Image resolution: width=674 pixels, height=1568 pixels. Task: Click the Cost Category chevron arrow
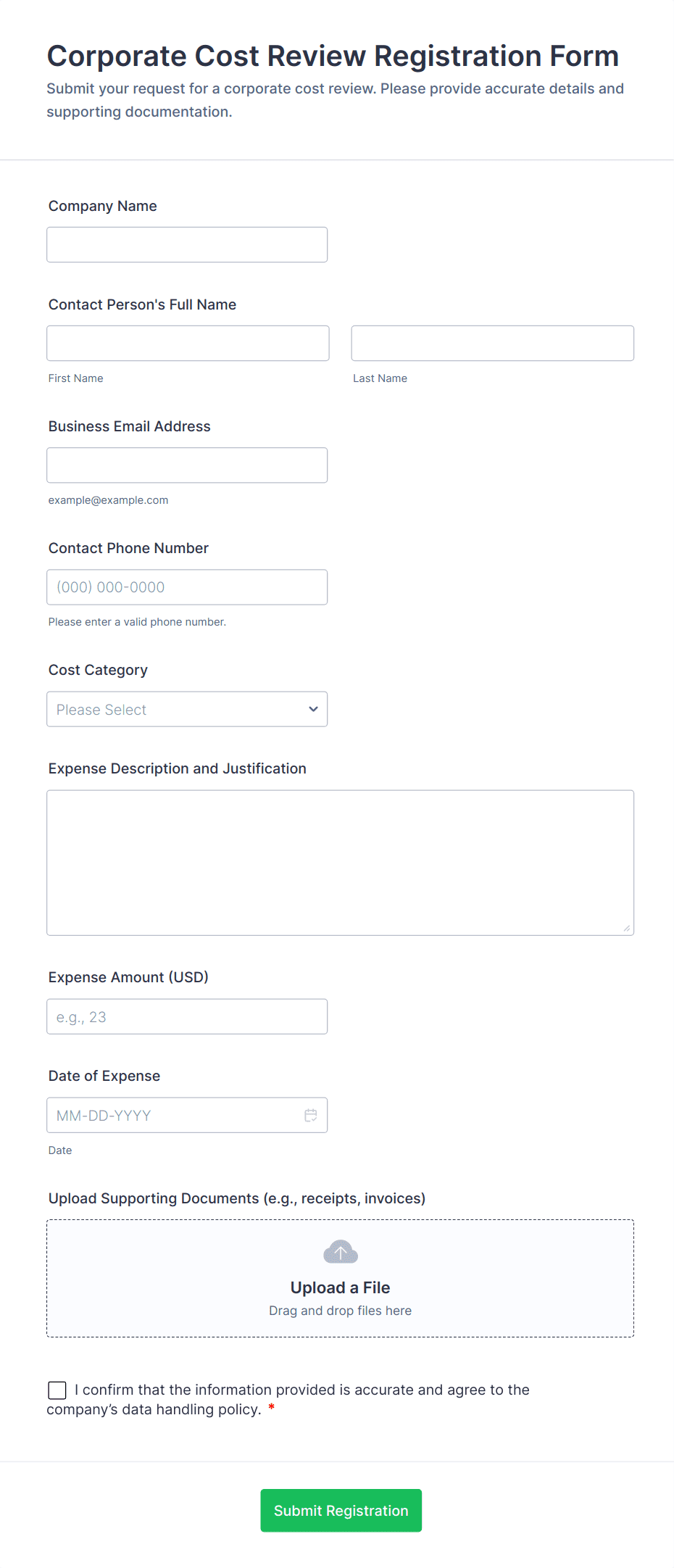pyautogui.click(x=313, y=709)
